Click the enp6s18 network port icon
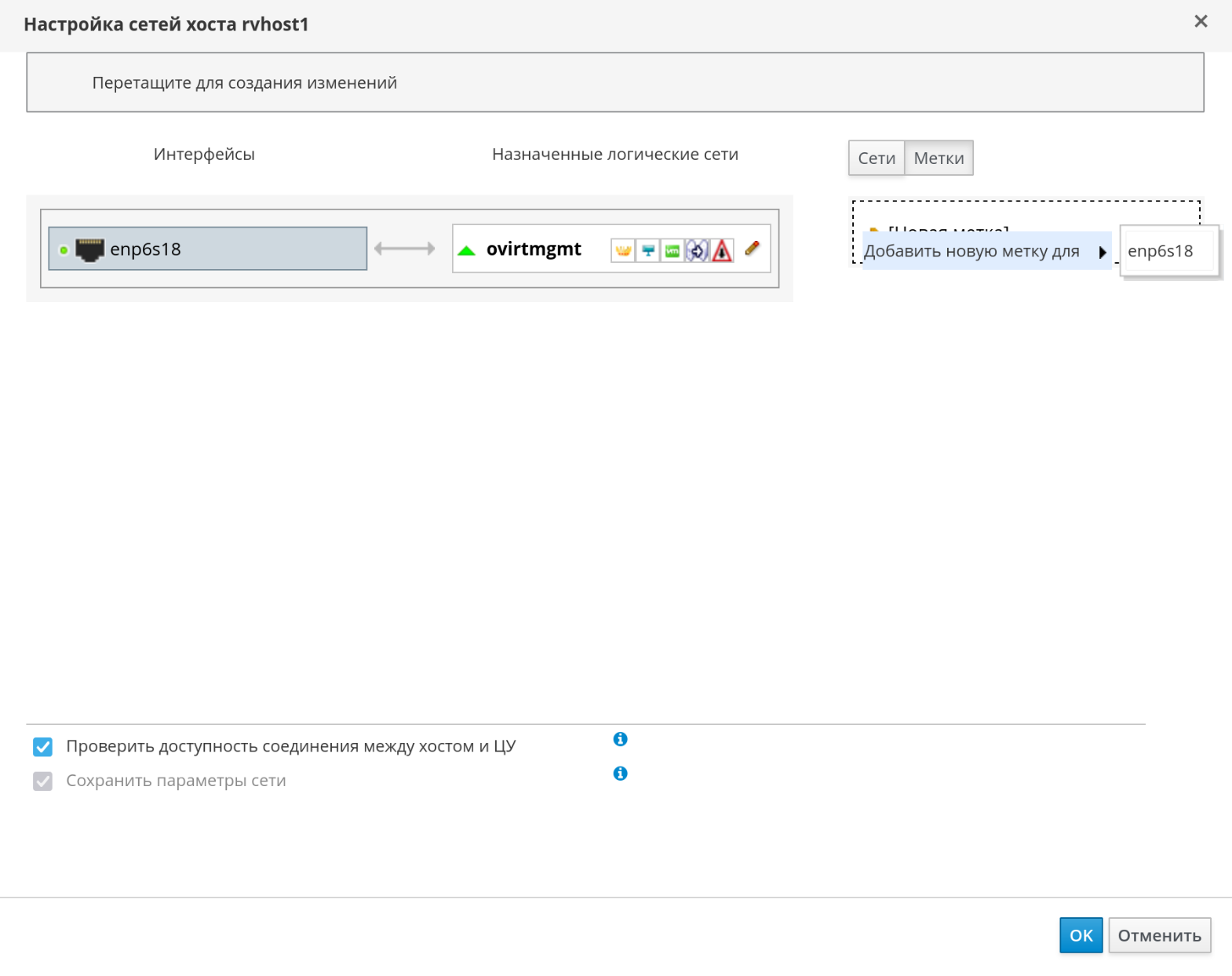 [x=89, y=249]
